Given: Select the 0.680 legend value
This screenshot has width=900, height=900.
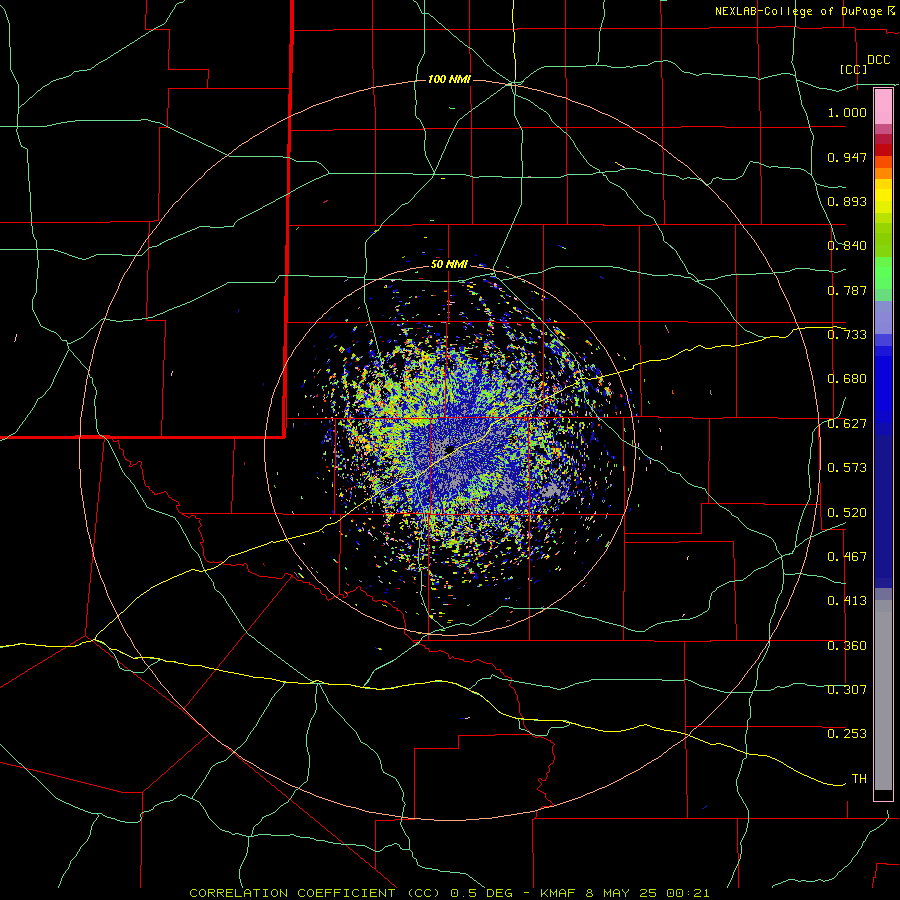Looking at the screenshot, I should pos(847,379).
